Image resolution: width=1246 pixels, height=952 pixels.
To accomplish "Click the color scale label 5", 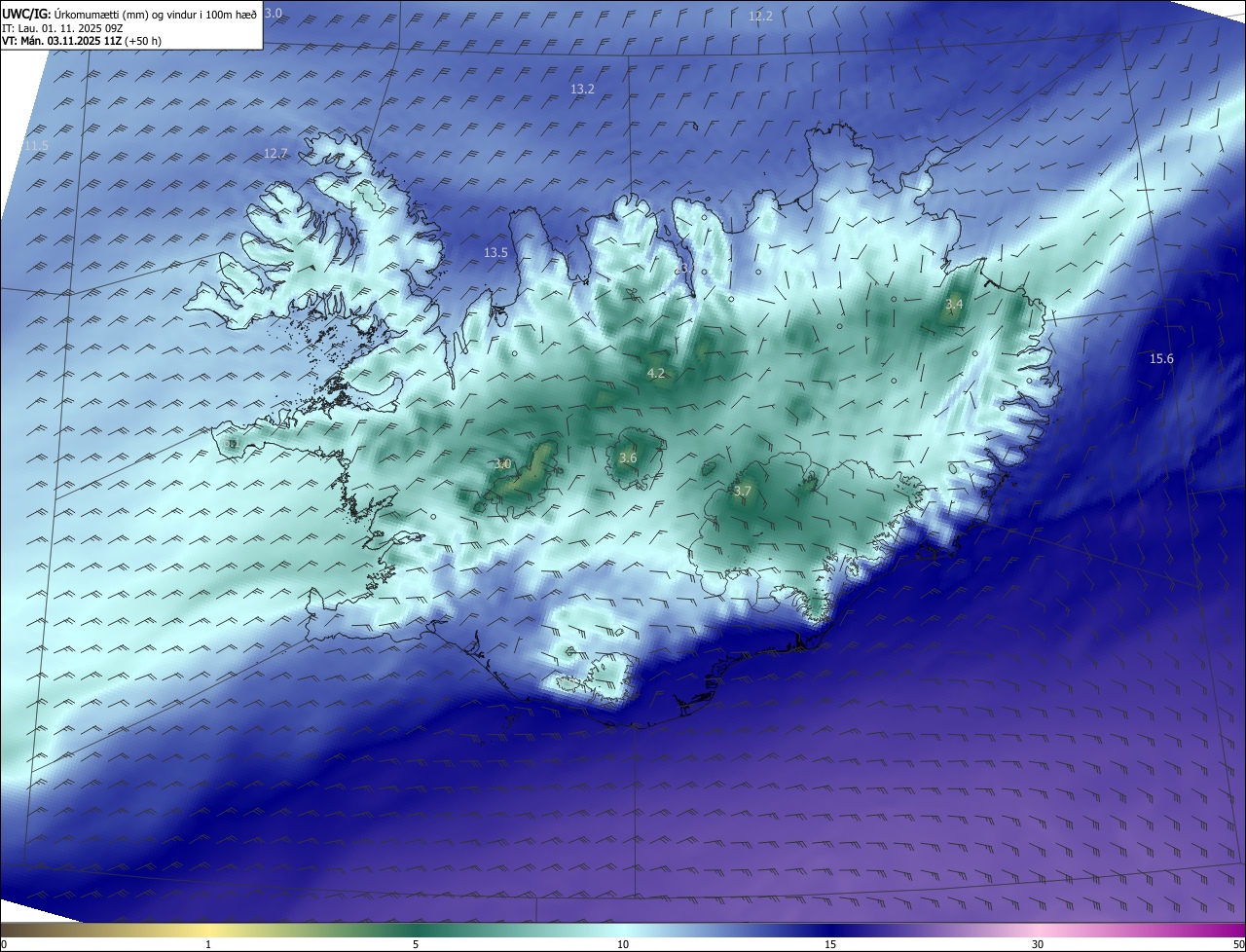I will (416, 944).
